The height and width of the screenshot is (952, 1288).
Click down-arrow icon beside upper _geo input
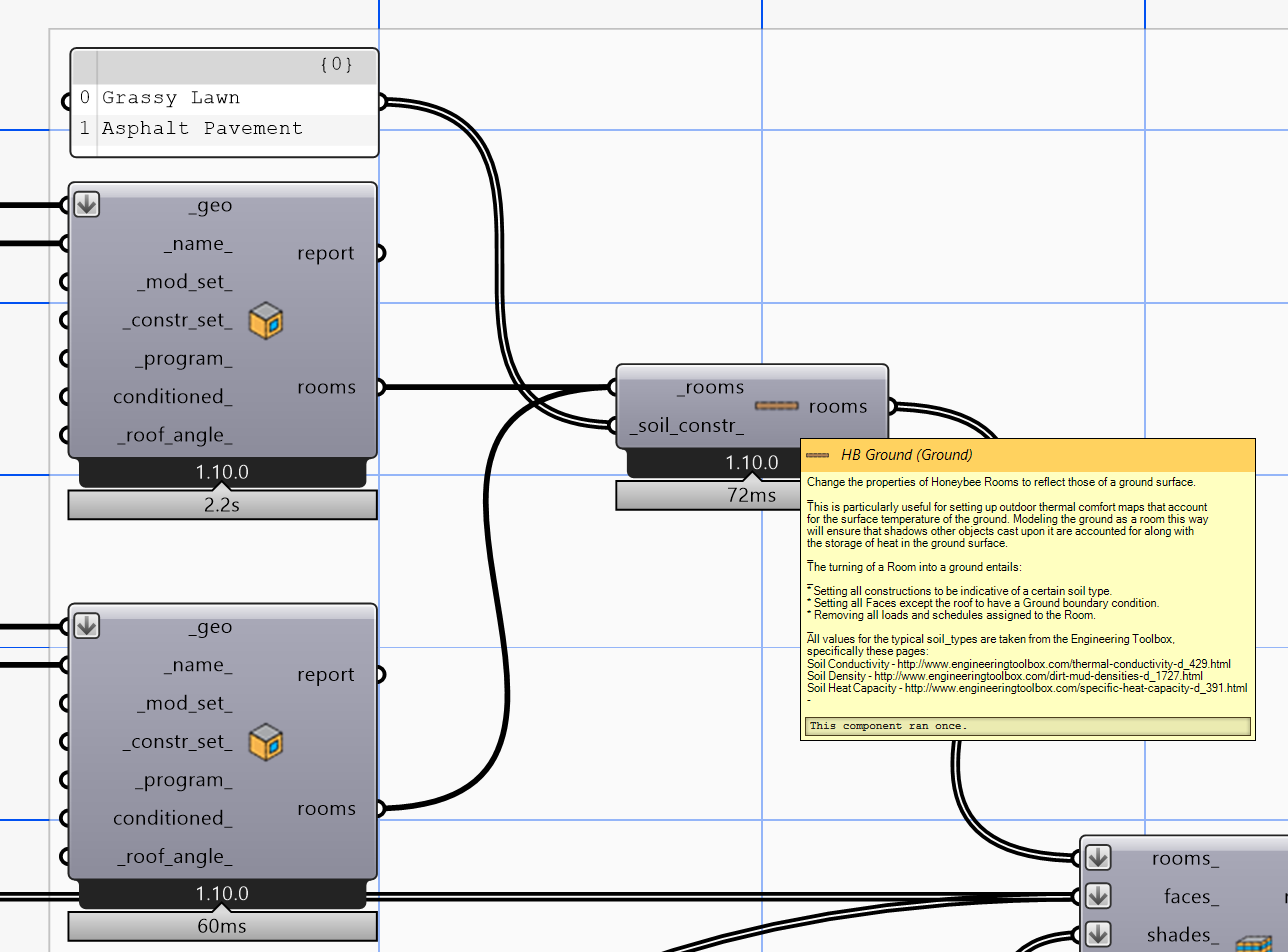(x=87, y=205)
